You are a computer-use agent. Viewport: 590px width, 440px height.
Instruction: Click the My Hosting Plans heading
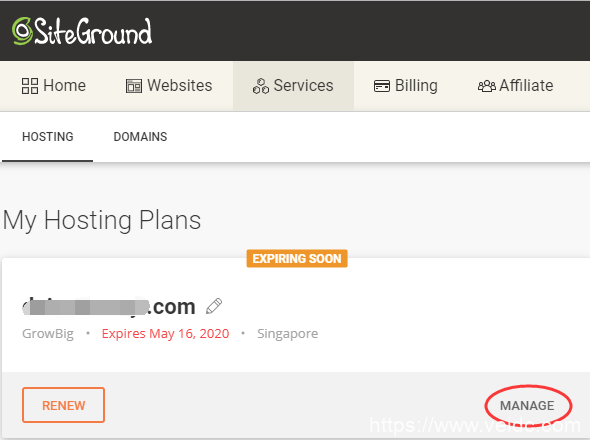pos(102,220)
